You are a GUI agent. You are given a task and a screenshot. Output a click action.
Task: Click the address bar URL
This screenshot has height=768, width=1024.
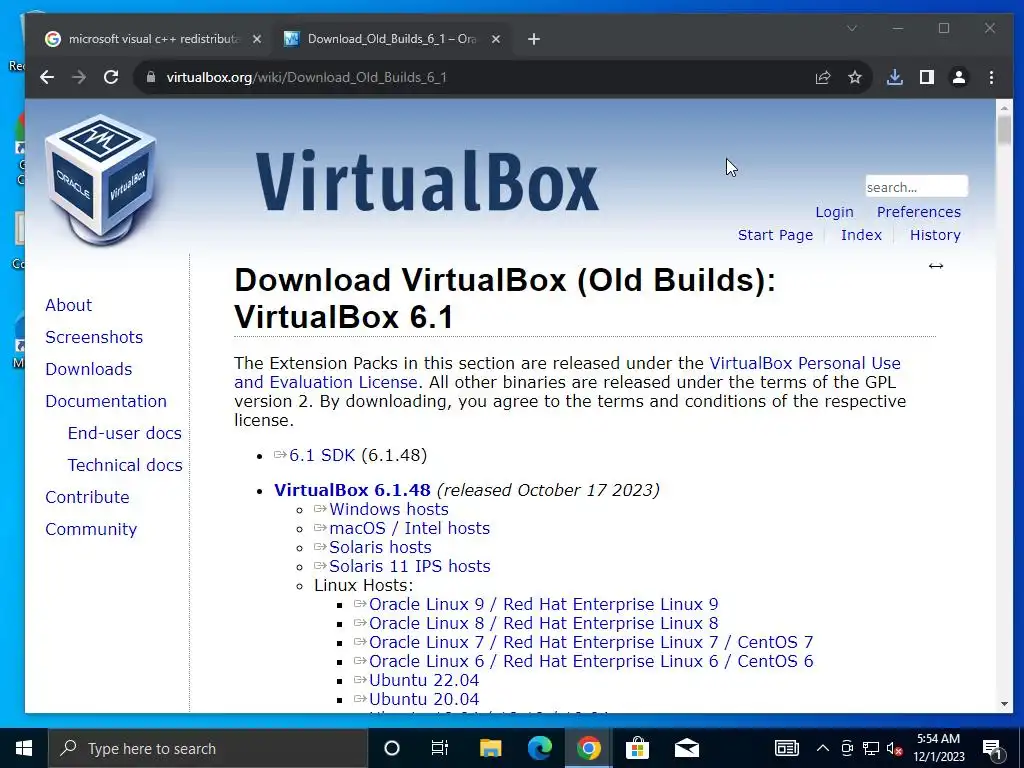(x=307, y=77)
